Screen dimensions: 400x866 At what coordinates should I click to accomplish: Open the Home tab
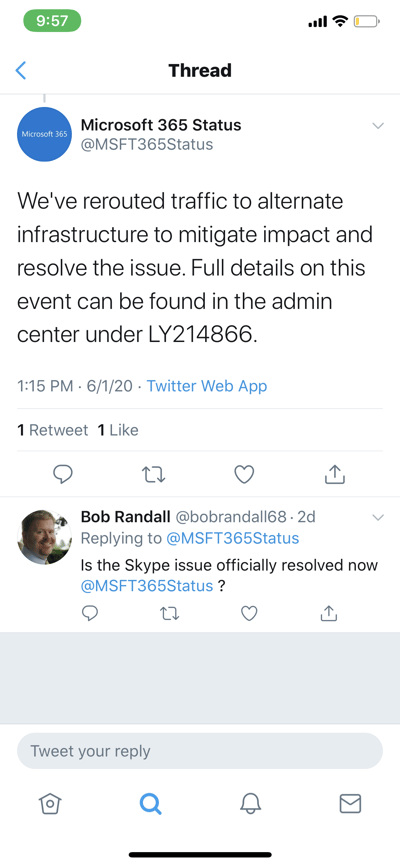point(50,804)
